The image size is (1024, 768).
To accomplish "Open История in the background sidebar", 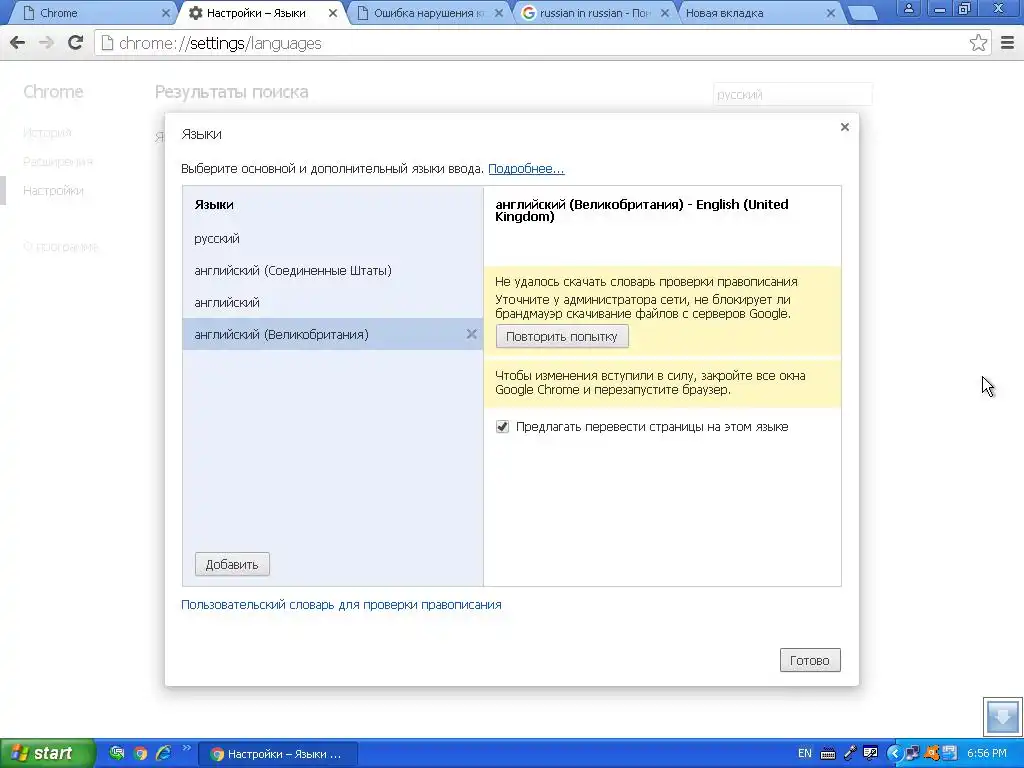I will pos(47,133).
